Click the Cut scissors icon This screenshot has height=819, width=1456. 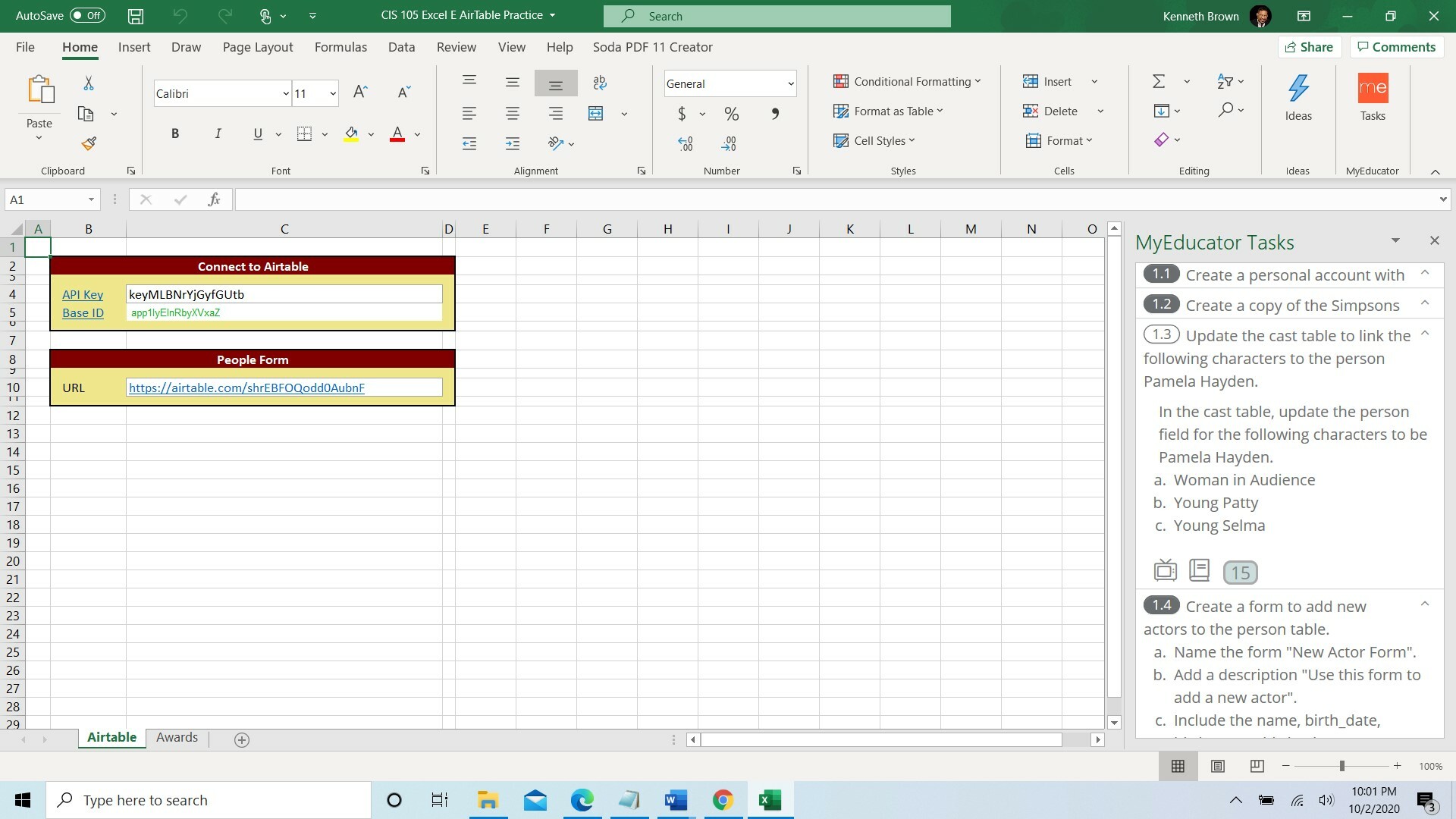click(x=89, y=83)
